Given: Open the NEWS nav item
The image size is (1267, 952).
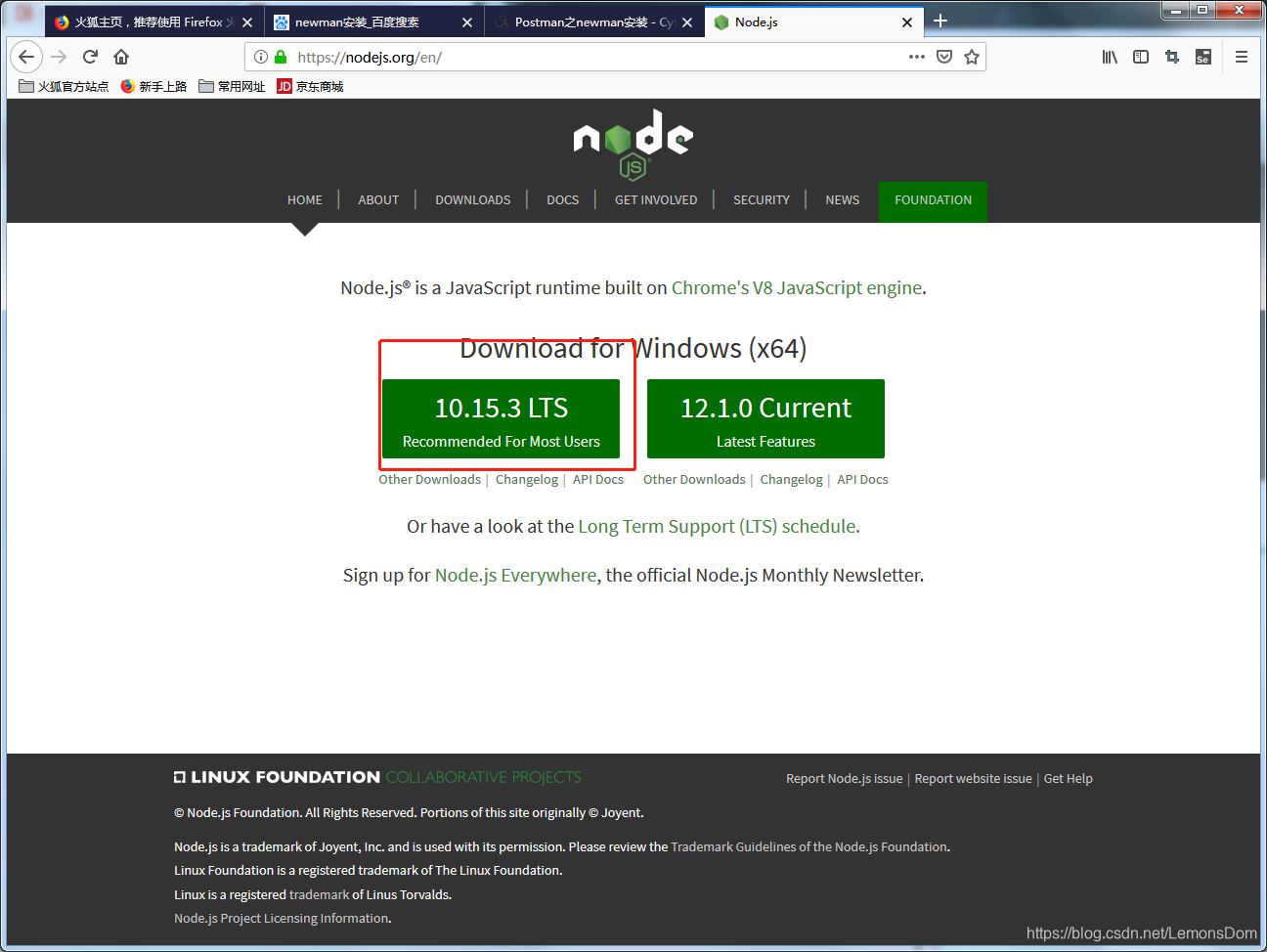Looking at the screenshot, I should coord(843,199).
